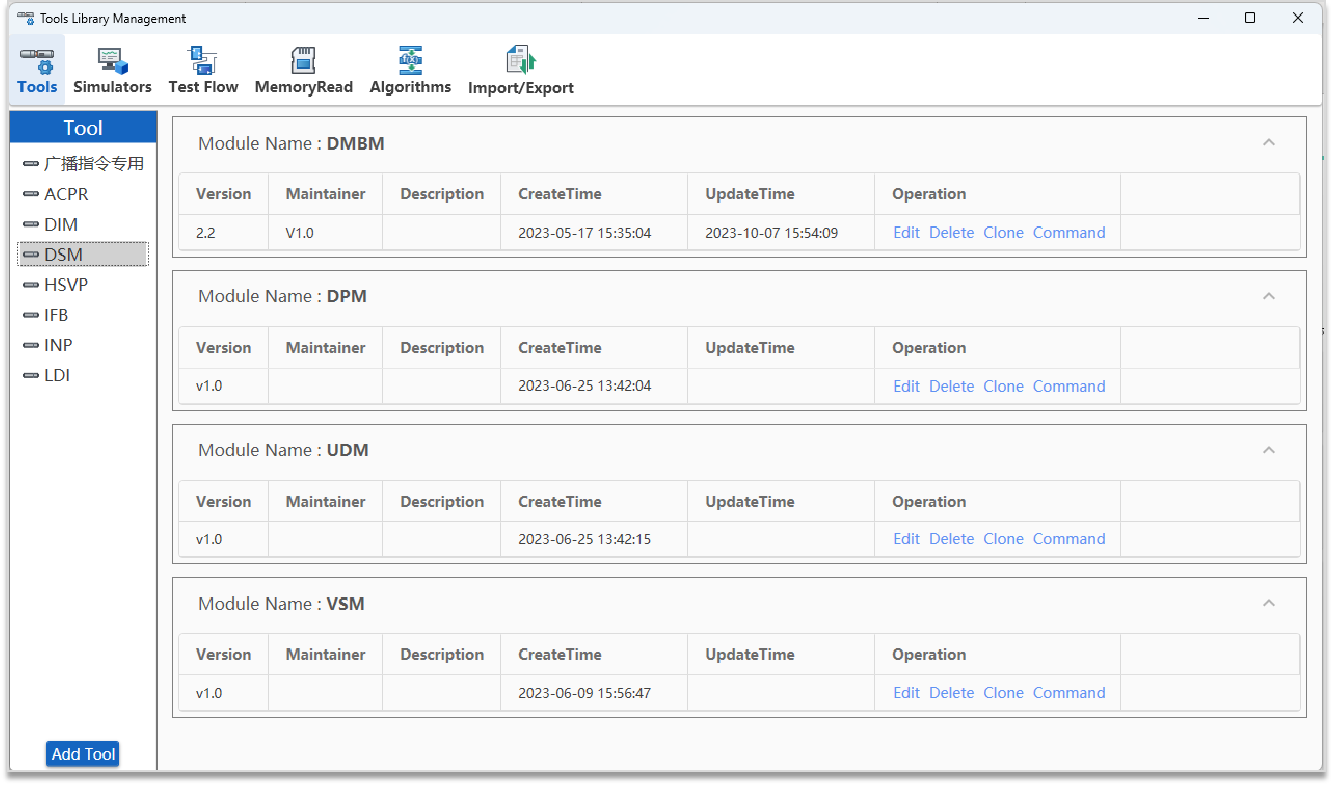Viewport: 1333px width, 786px height.
Task: Clone the DMBM module version
Action: pyautogui.click(x=1003, y=232)
